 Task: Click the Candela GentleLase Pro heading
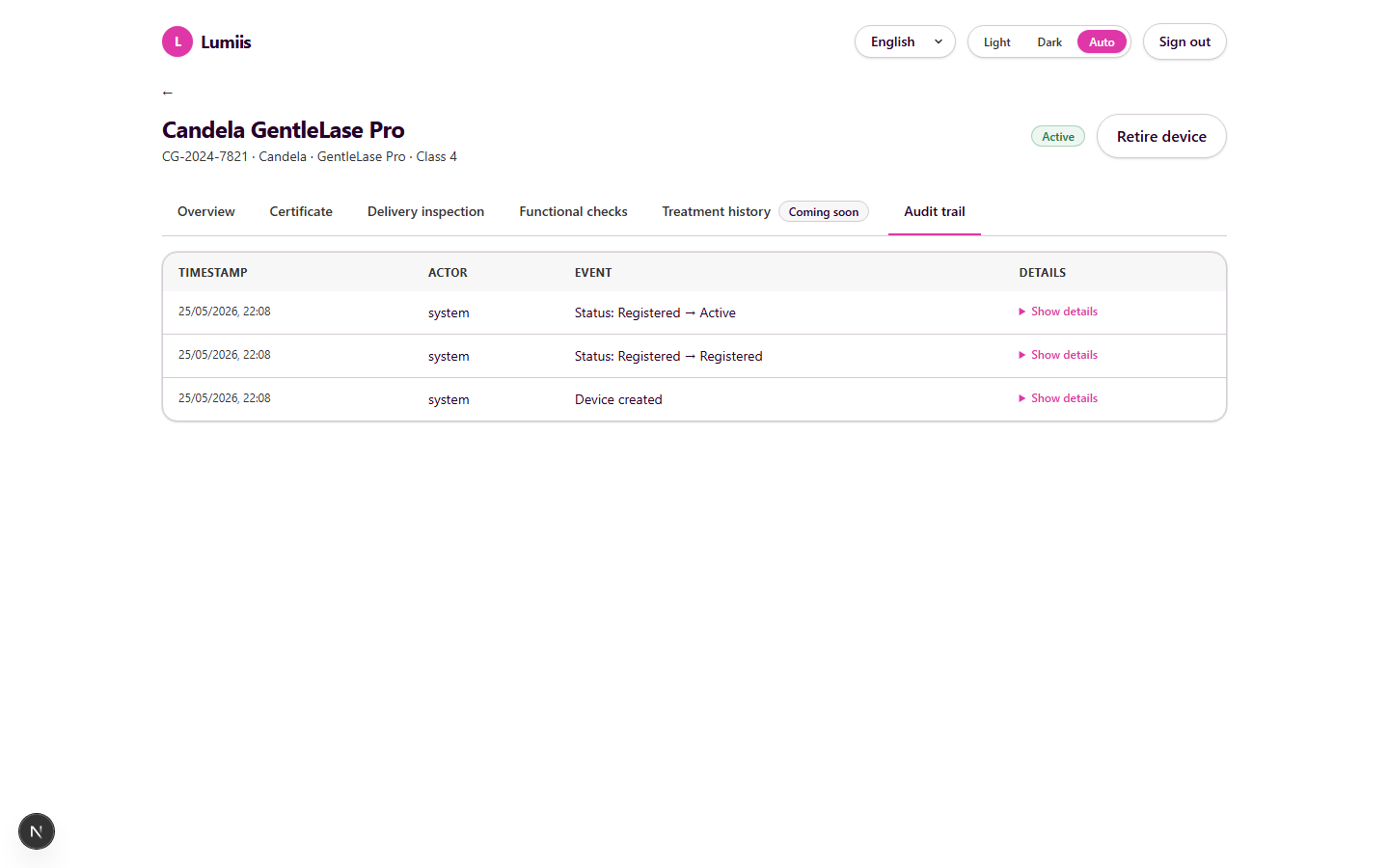(x=284, y=130)
